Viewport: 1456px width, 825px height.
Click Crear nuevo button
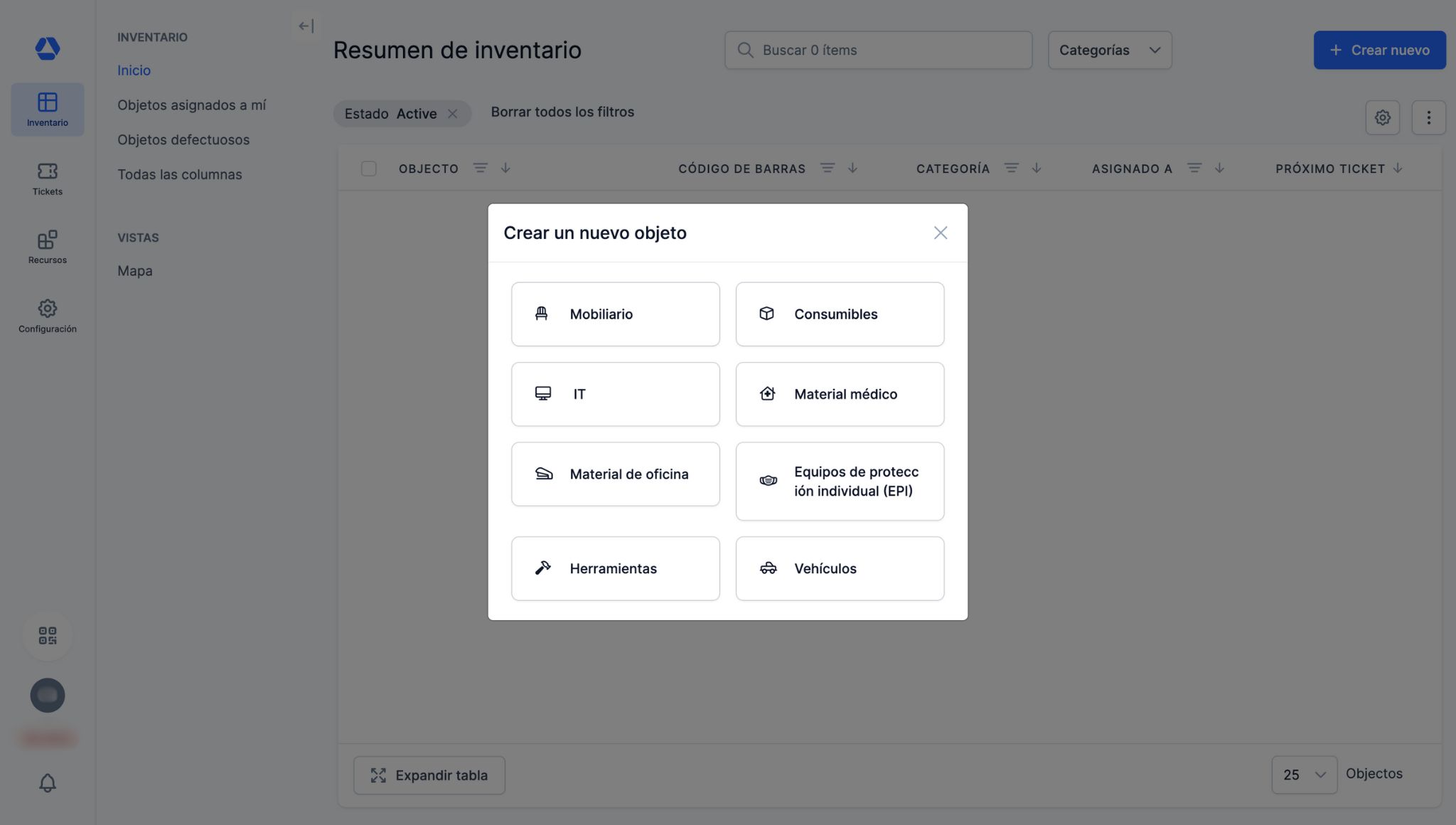tap(1379, 50)
